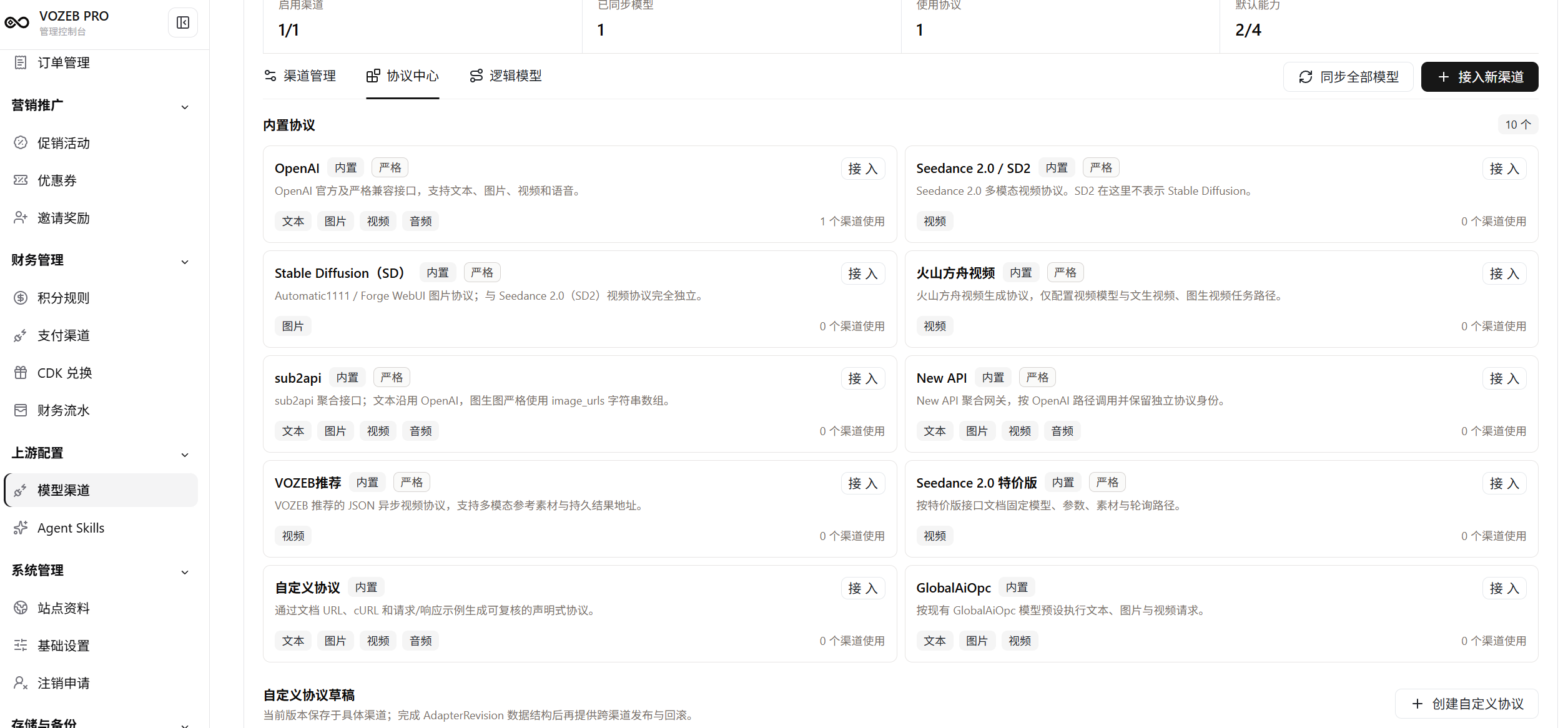The image size is (1568, 728).
Task: Click the OpenAI protocol title
Action: click(297, 169)
